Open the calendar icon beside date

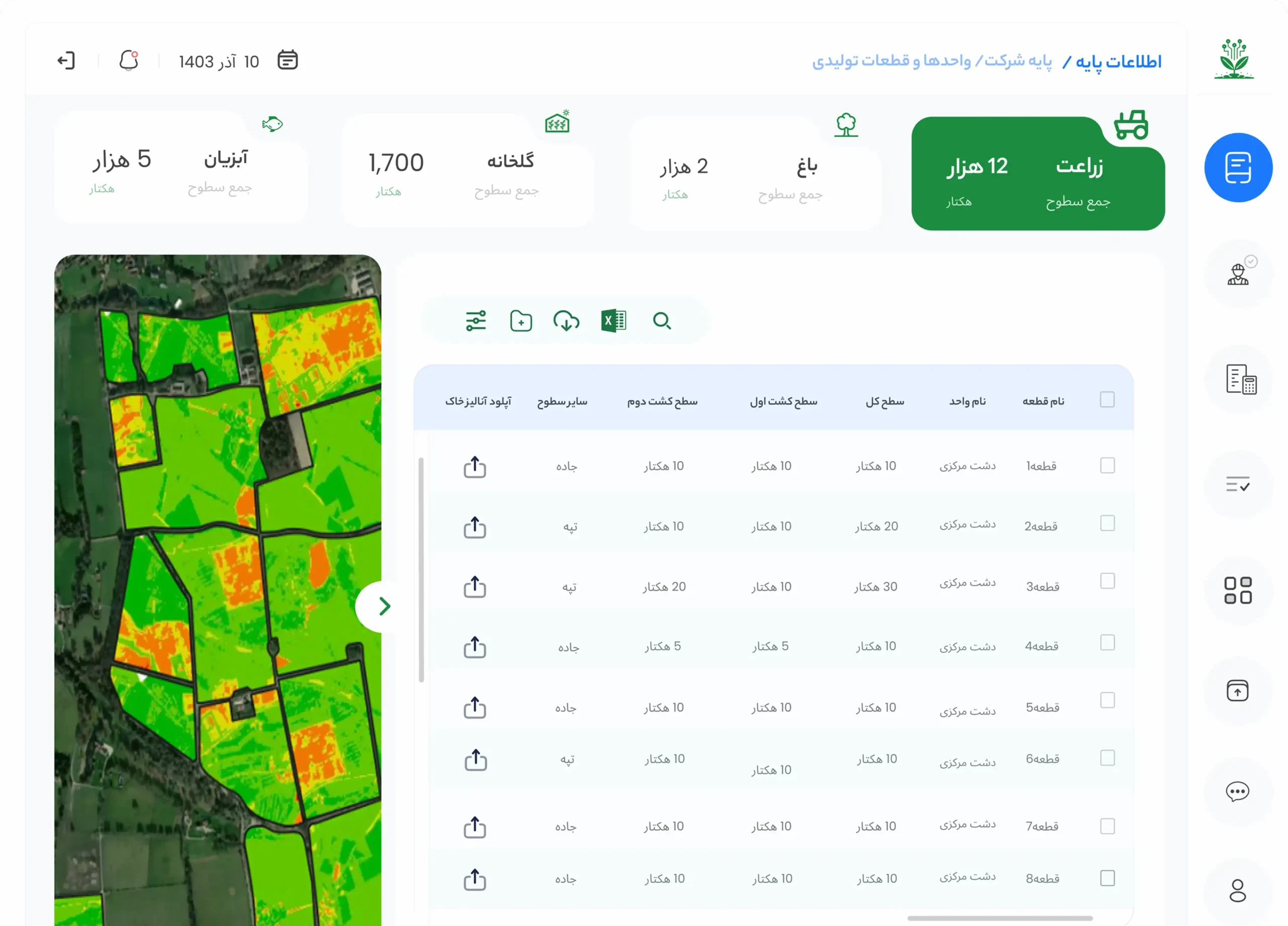287,60
